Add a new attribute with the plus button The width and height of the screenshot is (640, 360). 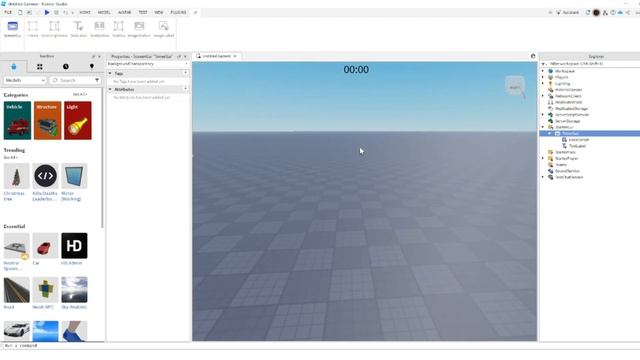185,89
